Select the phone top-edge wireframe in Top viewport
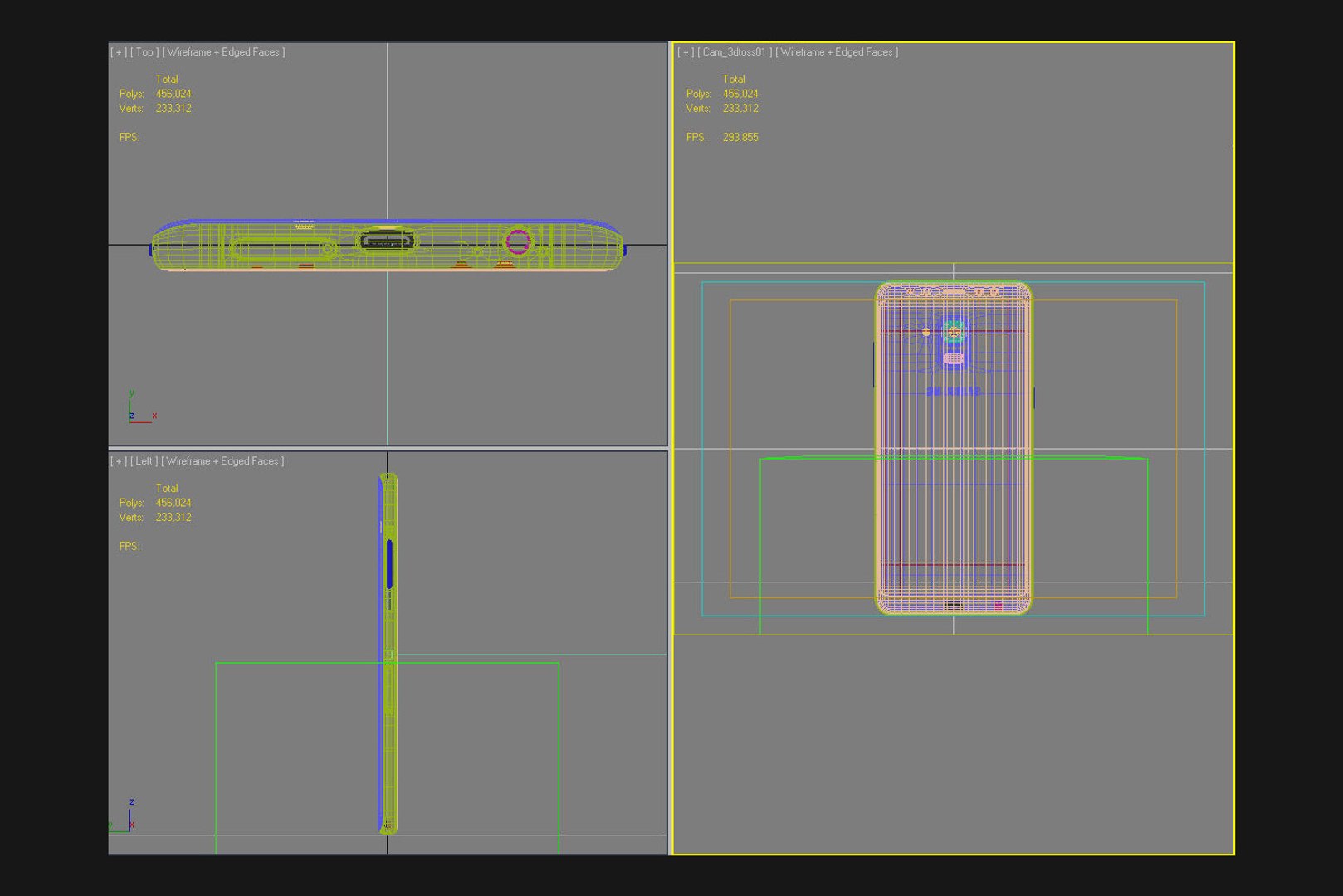Image resolution: width=1343 pixels, height=896 pixels. (x=388, y=246)
